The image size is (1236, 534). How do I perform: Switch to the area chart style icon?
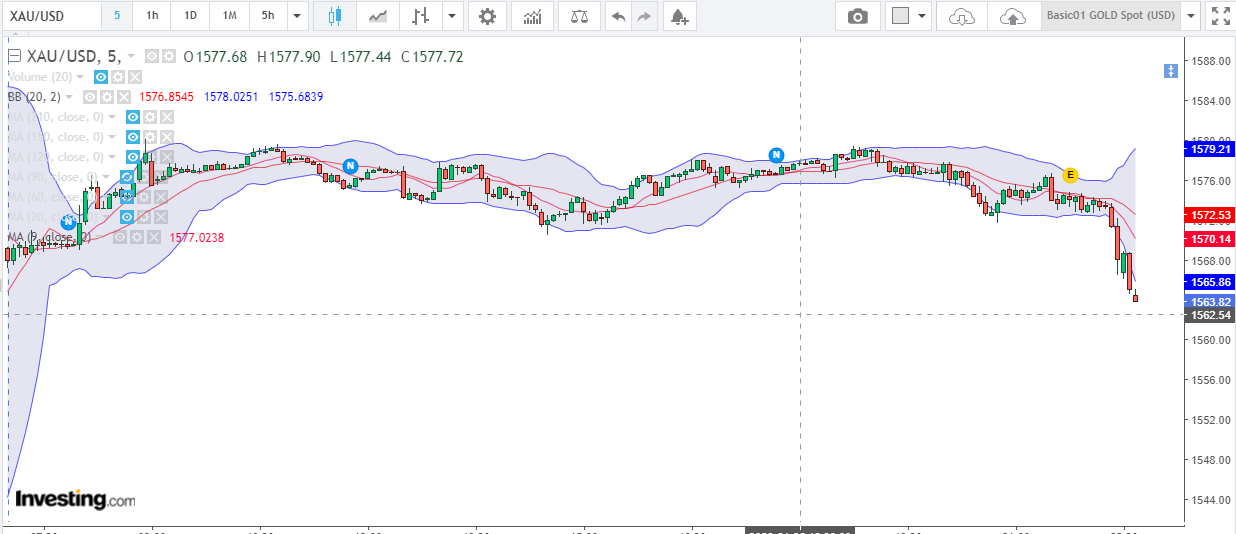tap(378, 16)
